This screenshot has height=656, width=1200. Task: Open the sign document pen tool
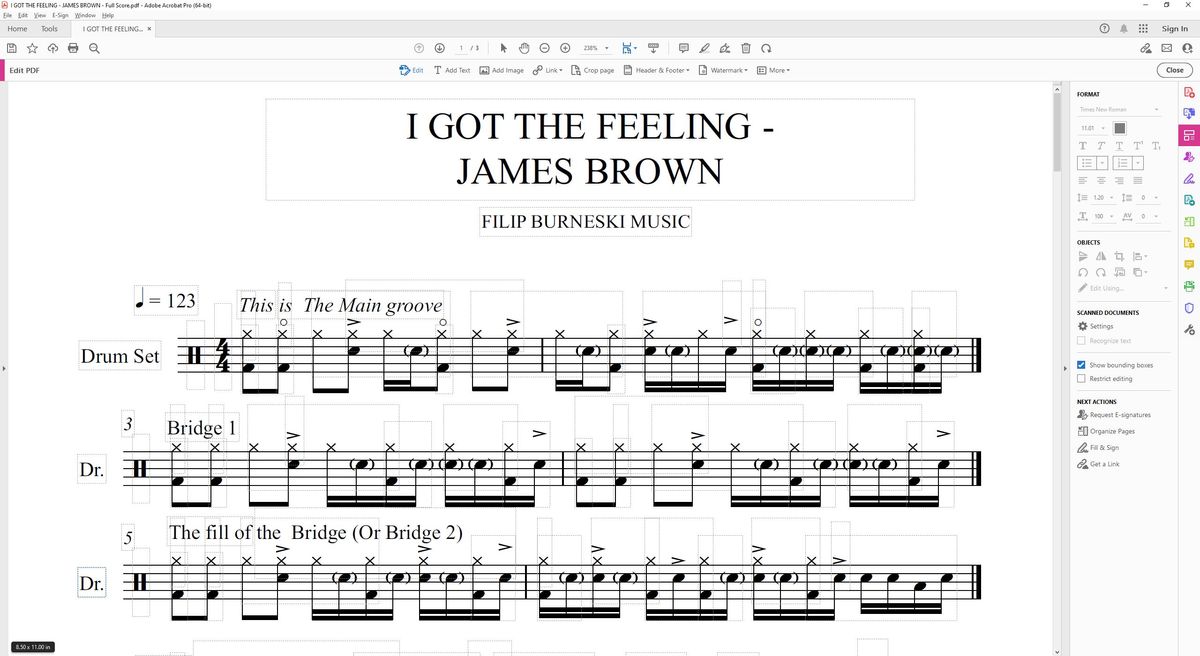pyautogui.click(x=725, y=48)
